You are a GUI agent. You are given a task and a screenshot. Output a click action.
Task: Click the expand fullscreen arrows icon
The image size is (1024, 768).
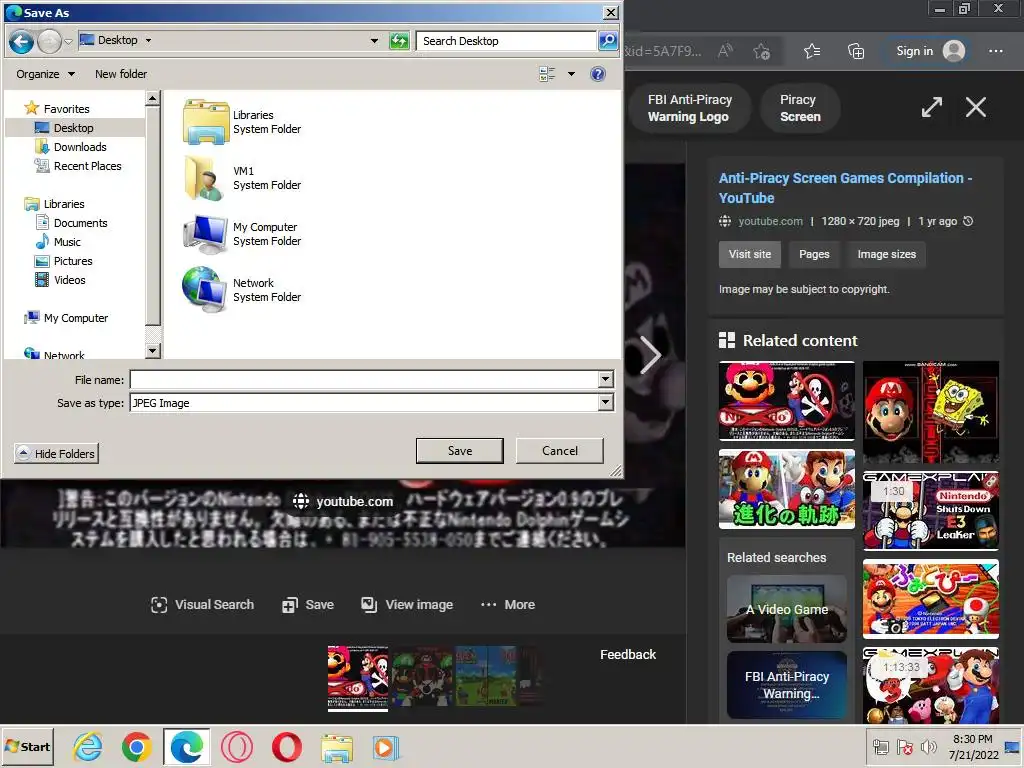(x=932, y=107)
